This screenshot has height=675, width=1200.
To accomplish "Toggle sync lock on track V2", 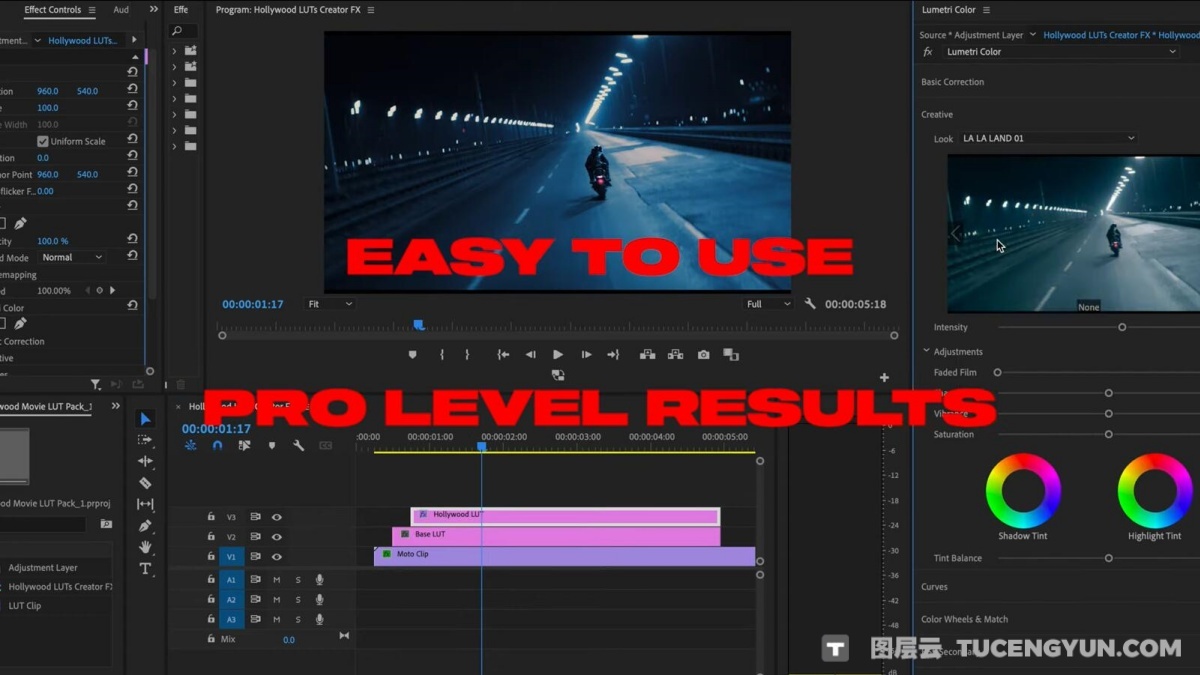I will coord(255,537).
